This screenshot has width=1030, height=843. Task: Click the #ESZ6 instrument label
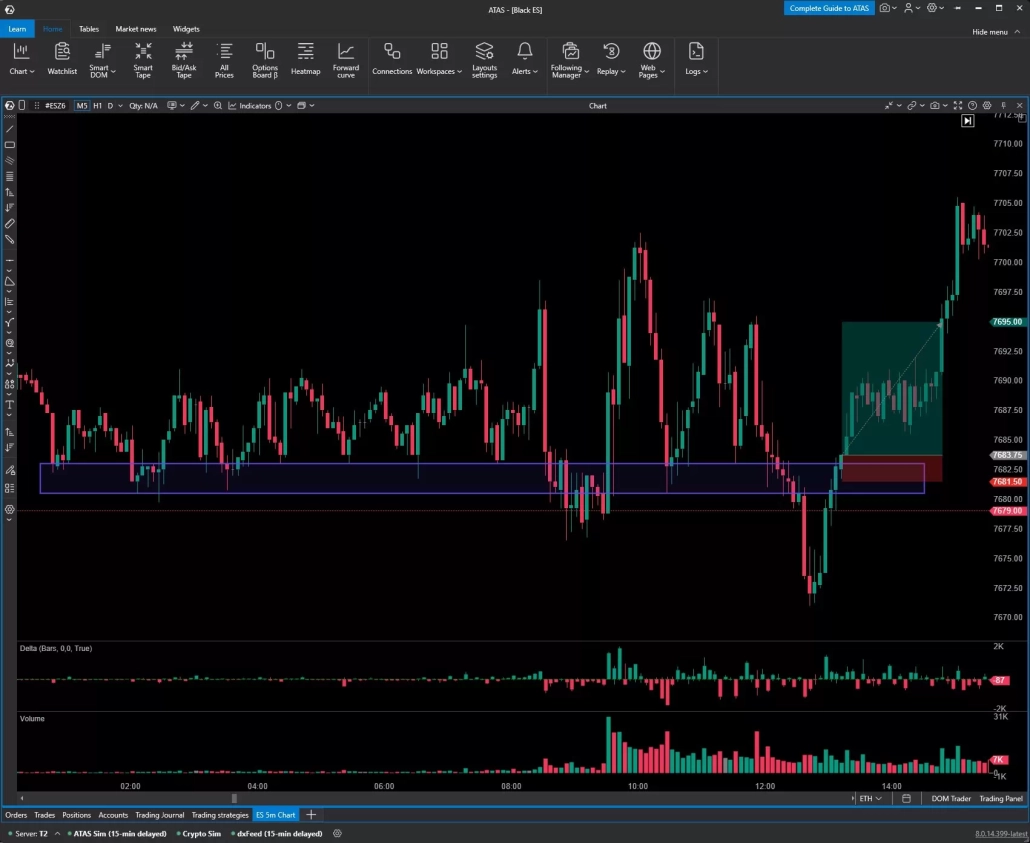(x=55, y=106)
